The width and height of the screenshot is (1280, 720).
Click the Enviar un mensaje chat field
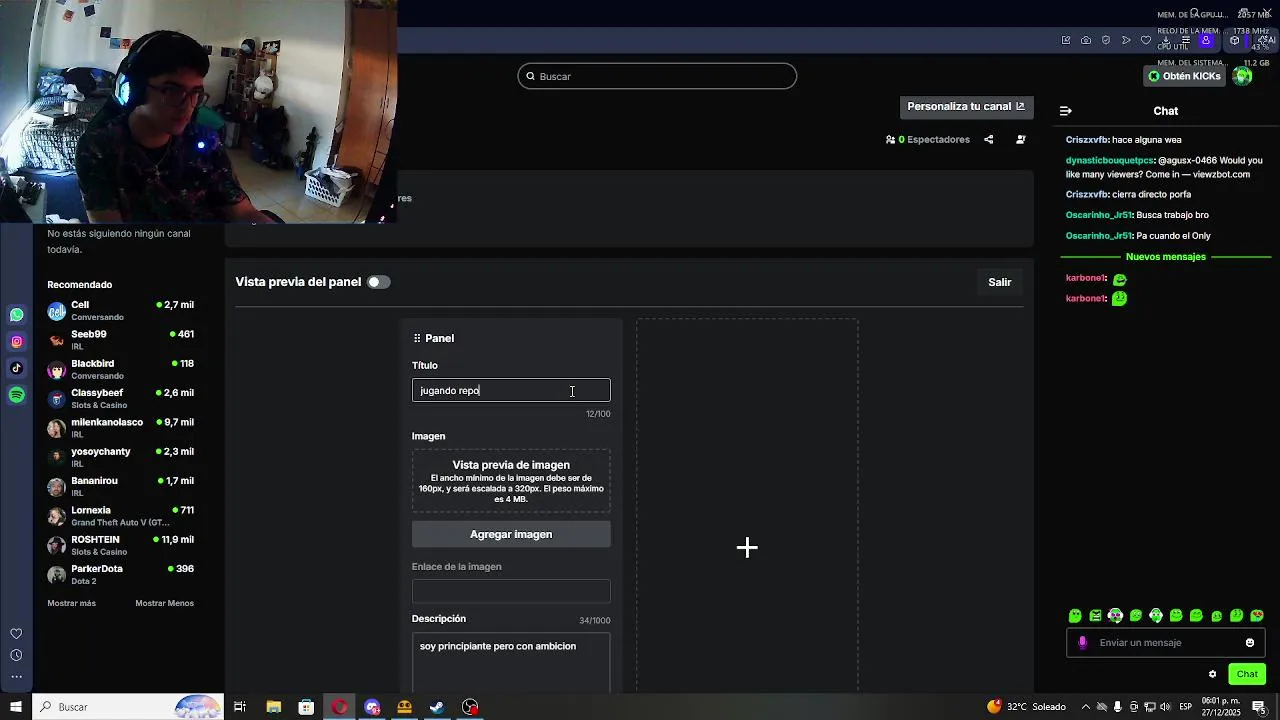1166,643
